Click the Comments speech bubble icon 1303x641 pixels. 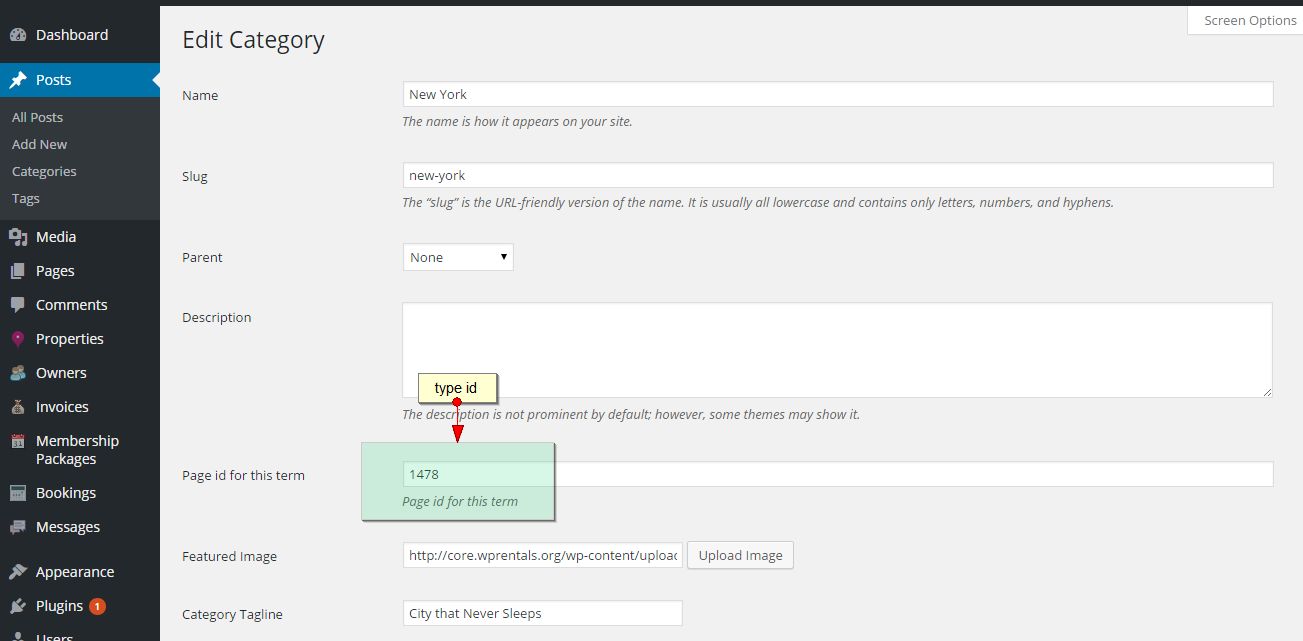(18, 305)
